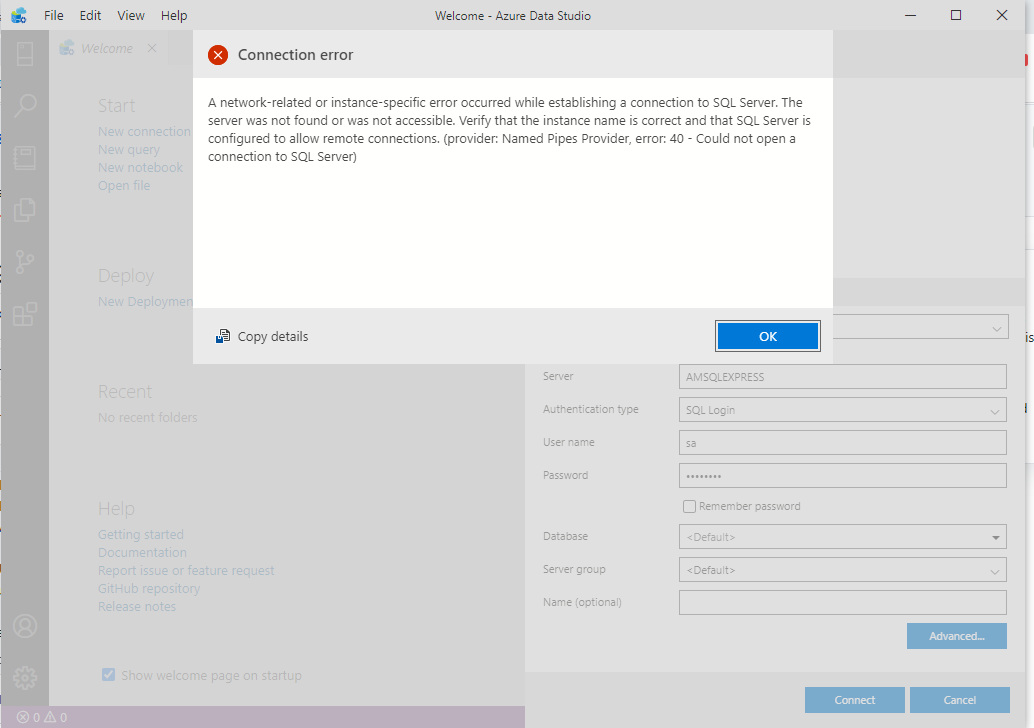The height and width of the screenshot is (728, 1034).
Task: Click the New Deployment link
Action: click(145, 301)
